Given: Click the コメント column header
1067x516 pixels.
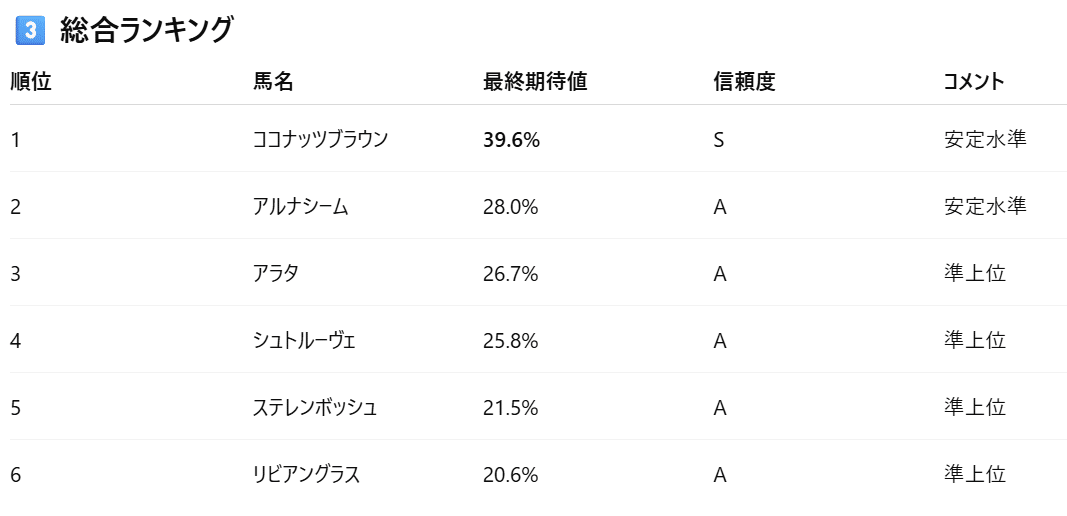Looking at the screenshot, I should (973, 82).
